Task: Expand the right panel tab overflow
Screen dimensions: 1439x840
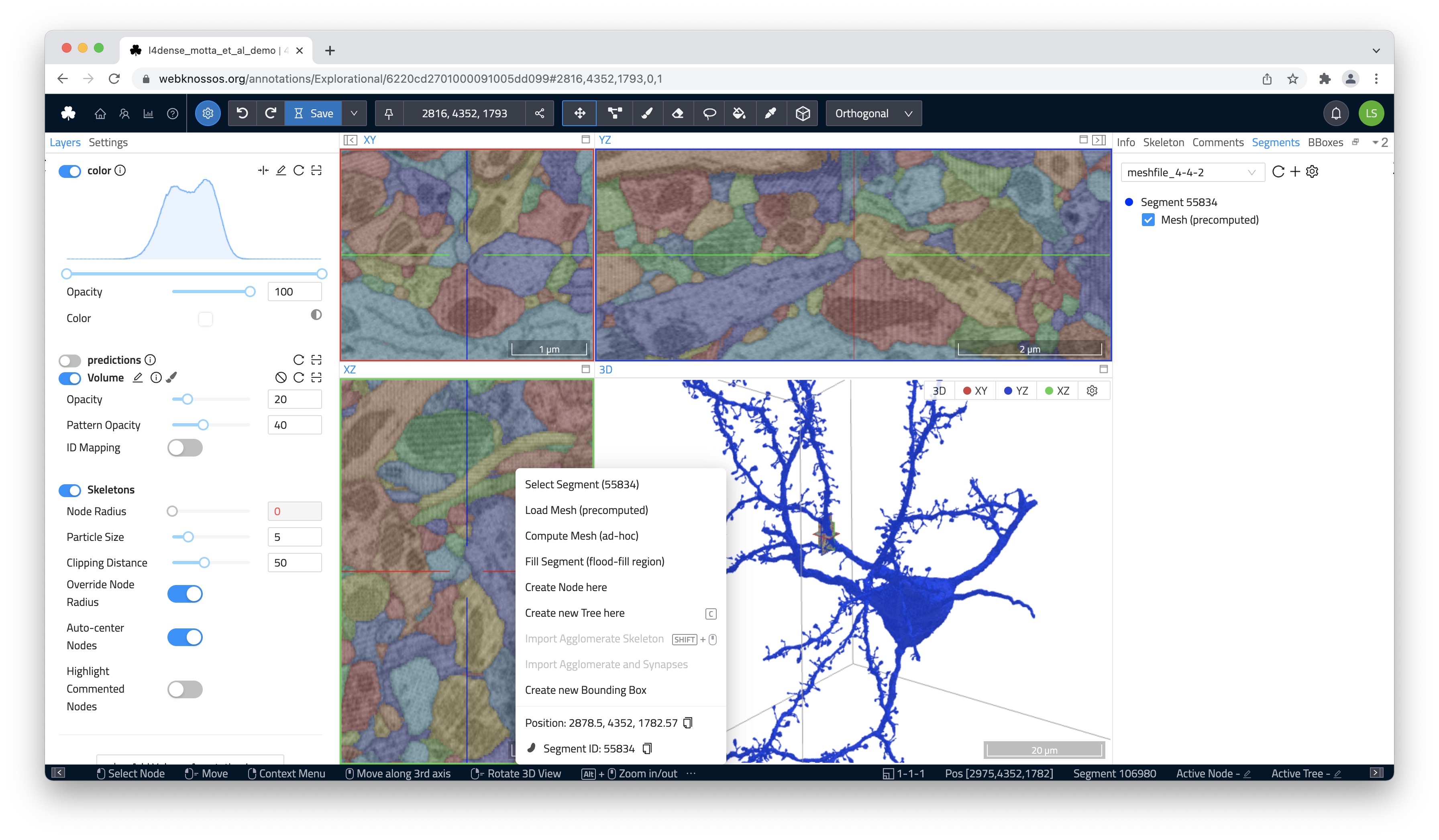Action: [1380, 143]
